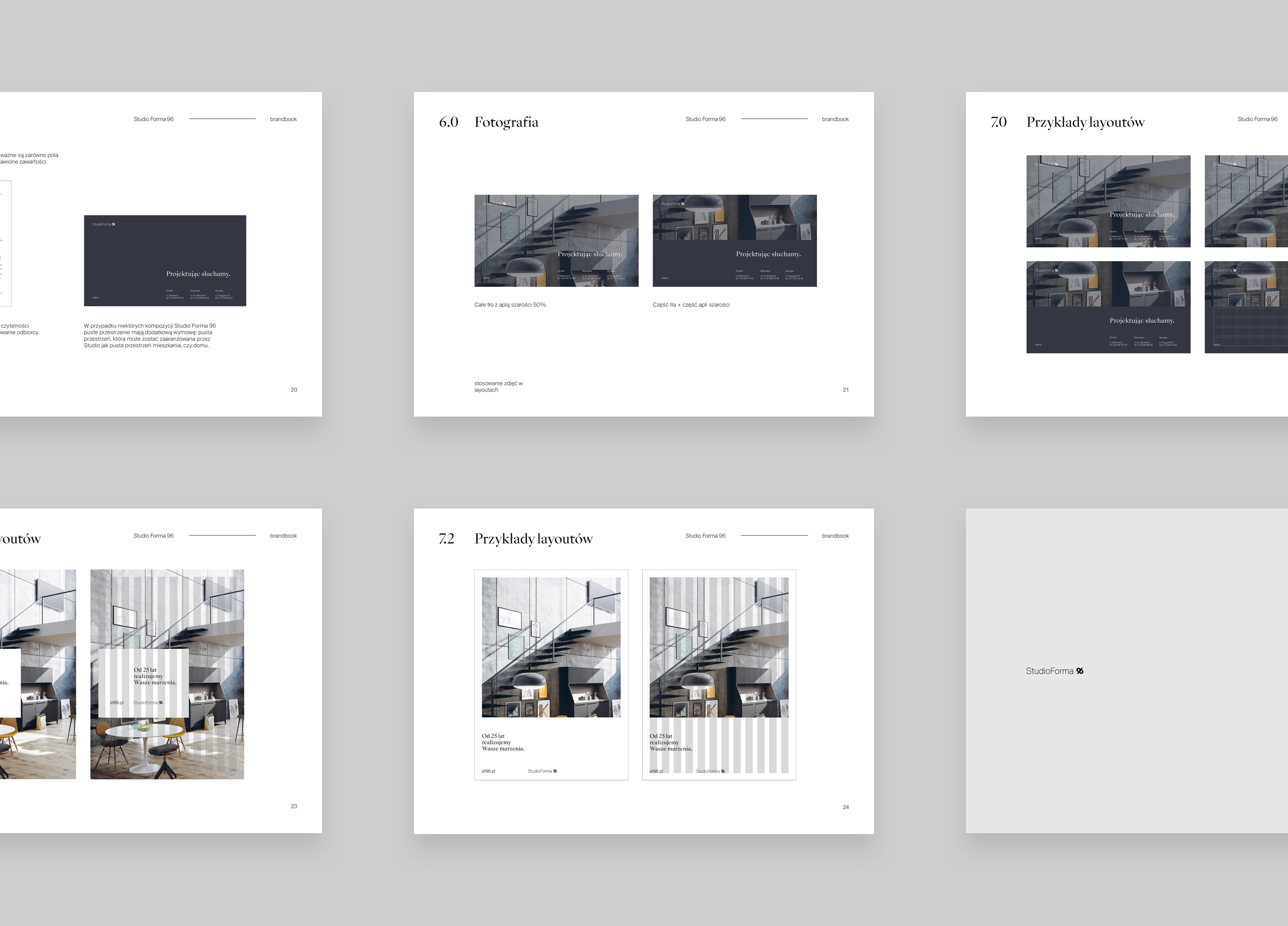Select the striped poster on page 24
The height and width of the screenshot is (926, 1288).
(719, 674)
